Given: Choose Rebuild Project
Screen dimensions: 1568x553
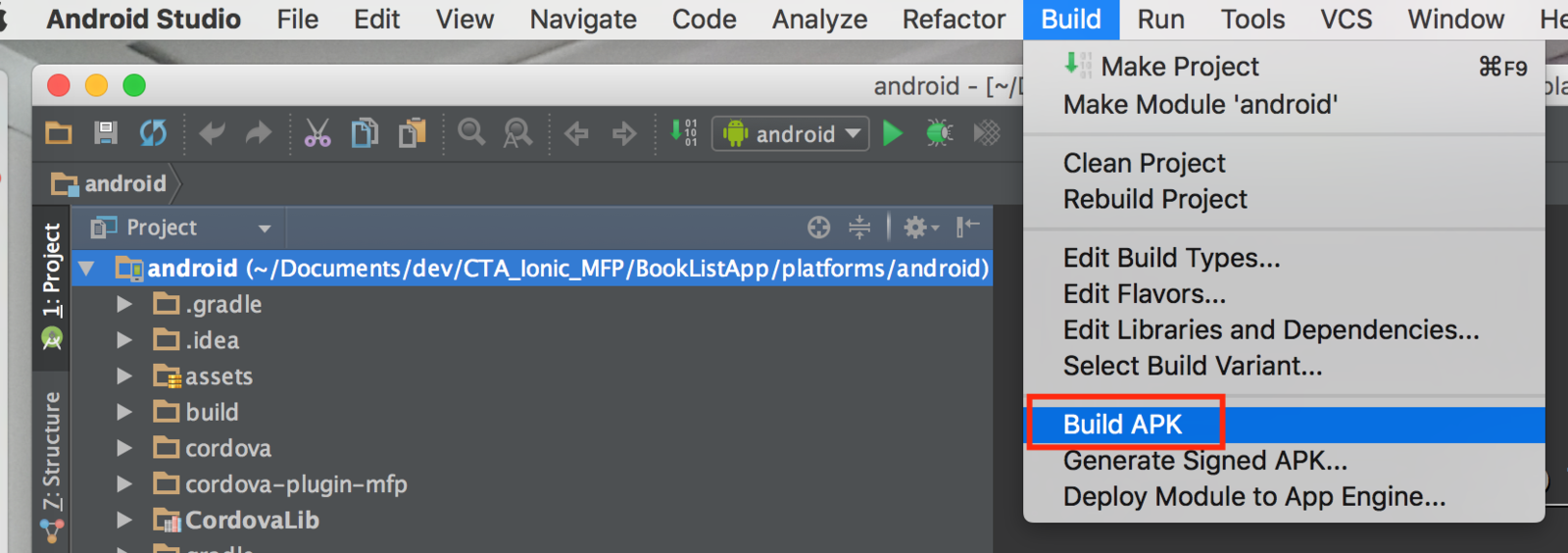Looking at the screenshot, I should [x=1284, y=199].
